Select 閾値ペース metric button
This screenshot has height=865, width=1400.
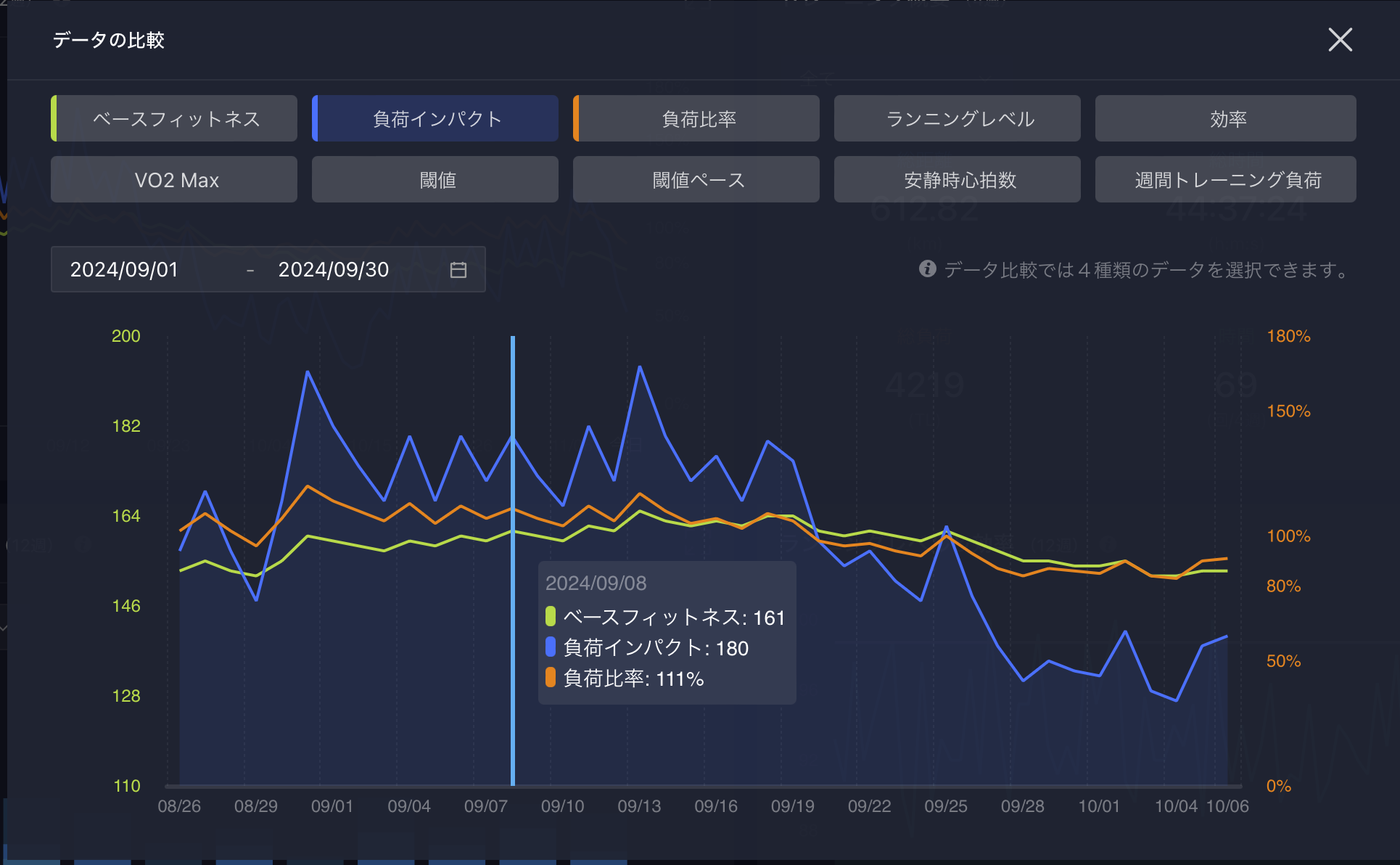(696, 180)
